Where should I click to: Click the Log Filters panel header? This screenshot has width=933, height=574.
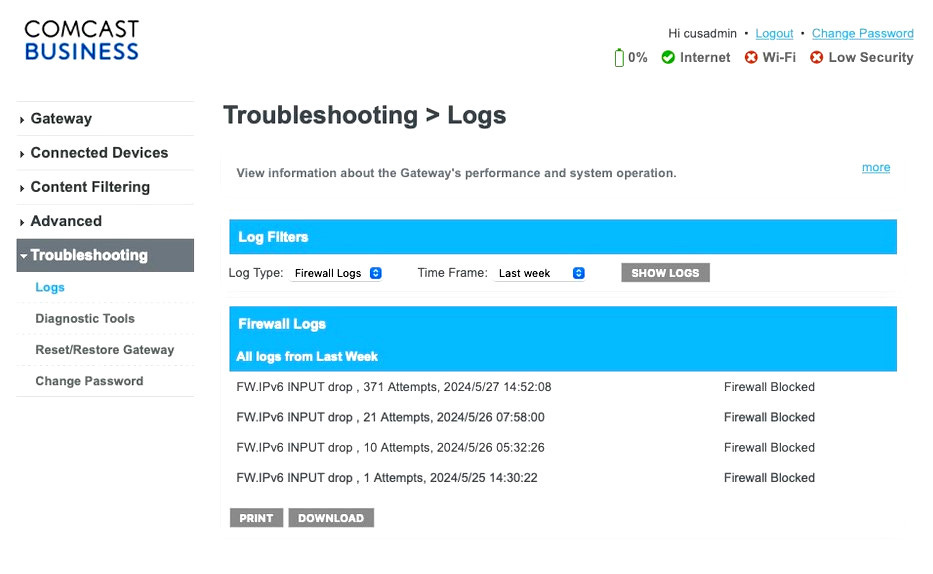point(563,237)
